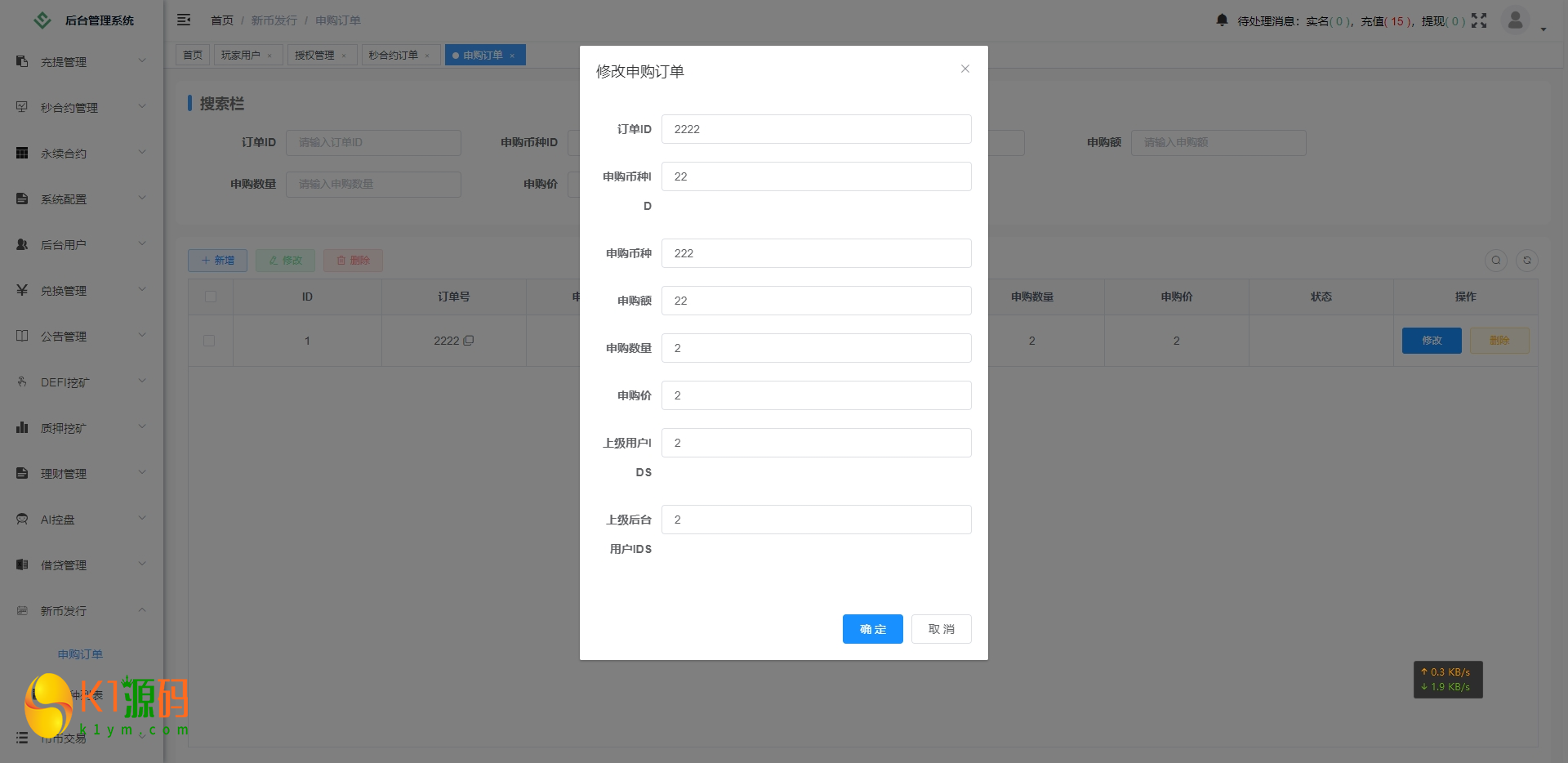Click the 新币发行 sidebar icon
Screen dimensions: 1568x763
22,610
